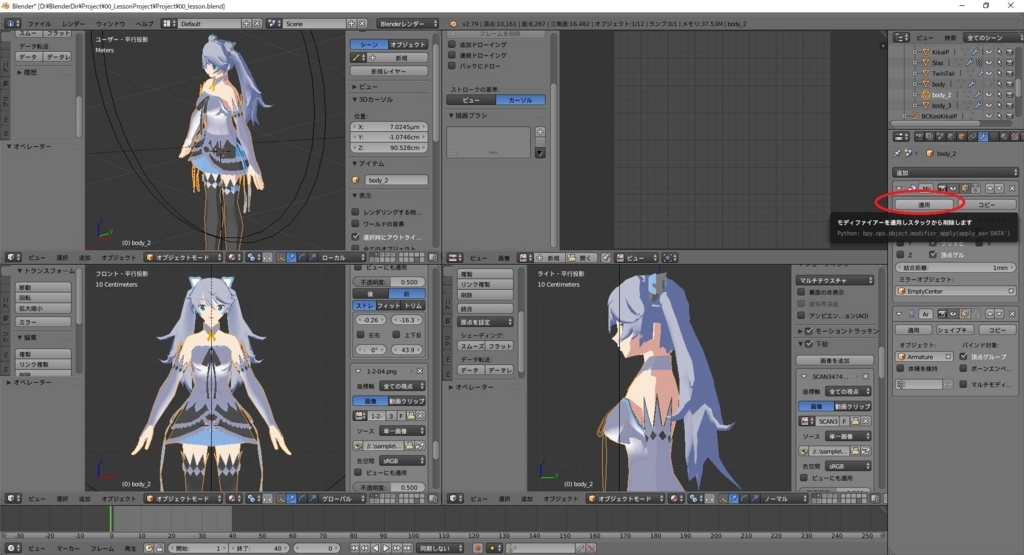Open the Add Modifier (追加) dropdown
This screenshot has height=555, width=1024.
[955, 172]
